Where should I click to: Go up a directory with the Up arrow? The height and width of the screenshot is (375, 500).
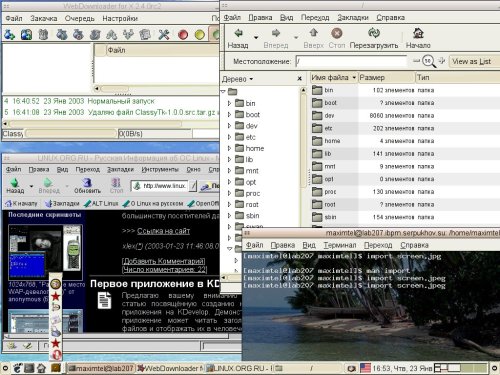(314, 33)
